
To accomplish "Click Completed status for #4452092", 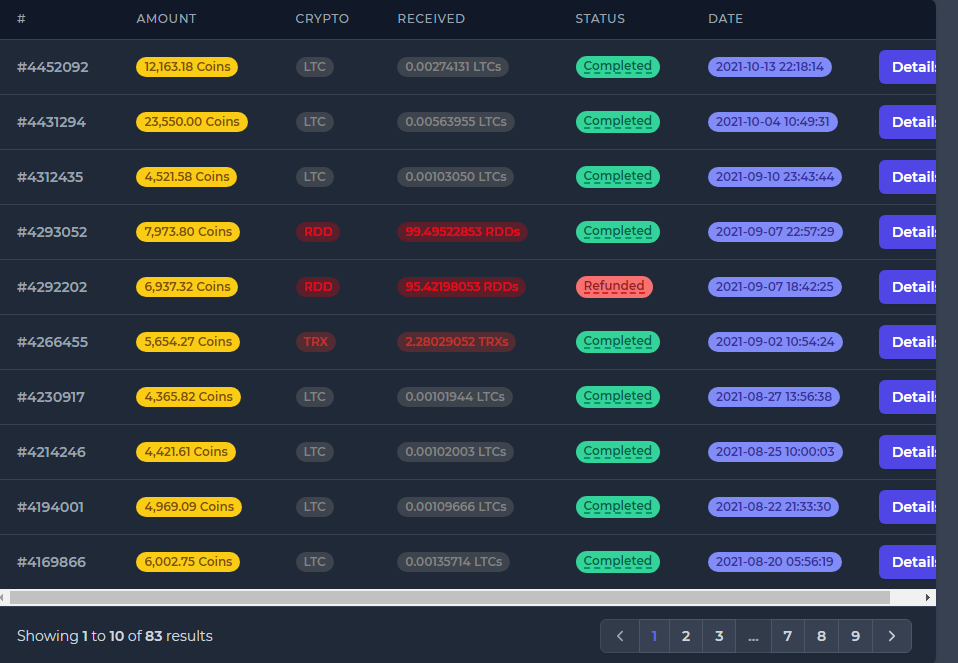I will (618, 67).
